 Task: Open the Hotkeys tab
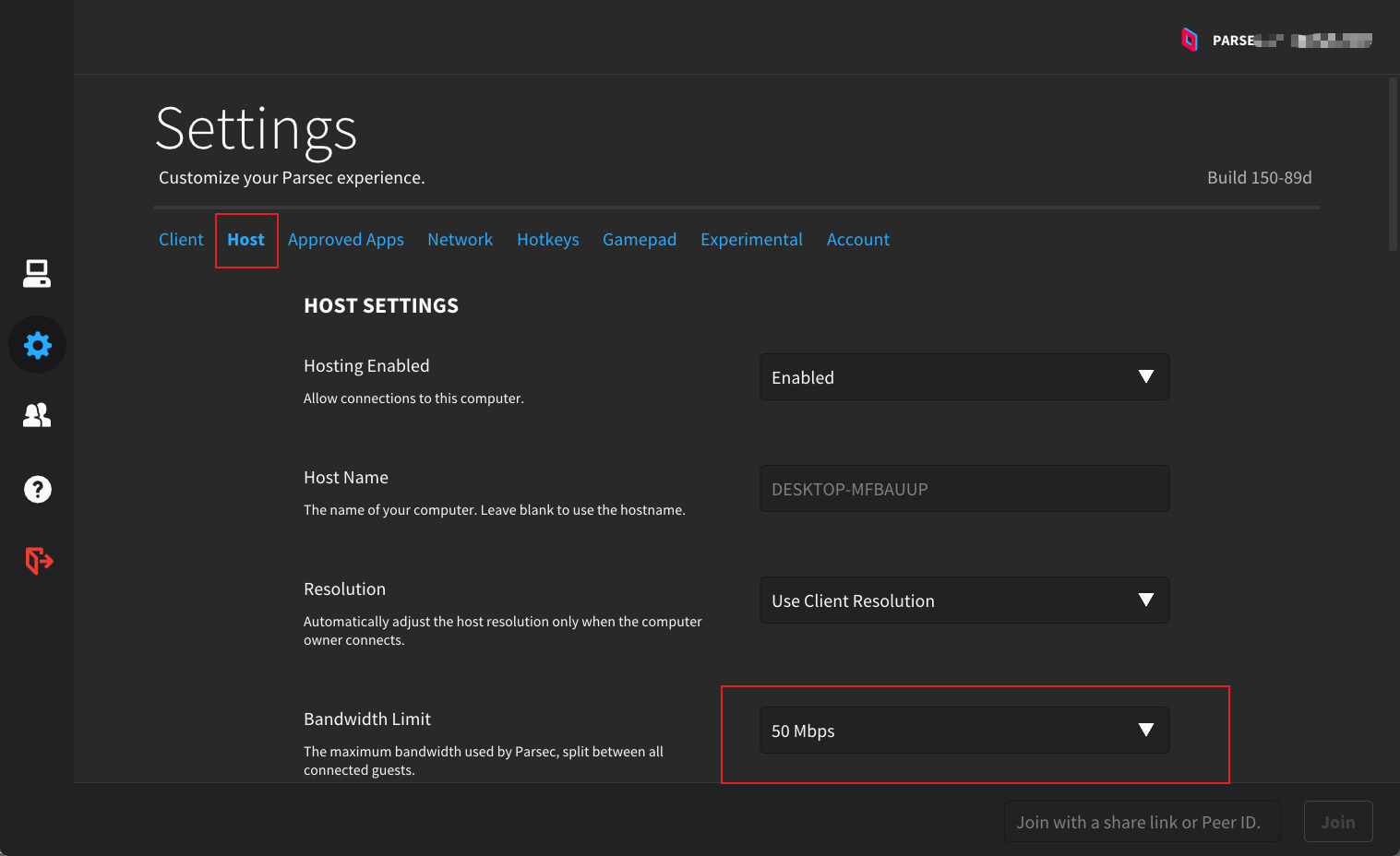(x=547, y=240)
